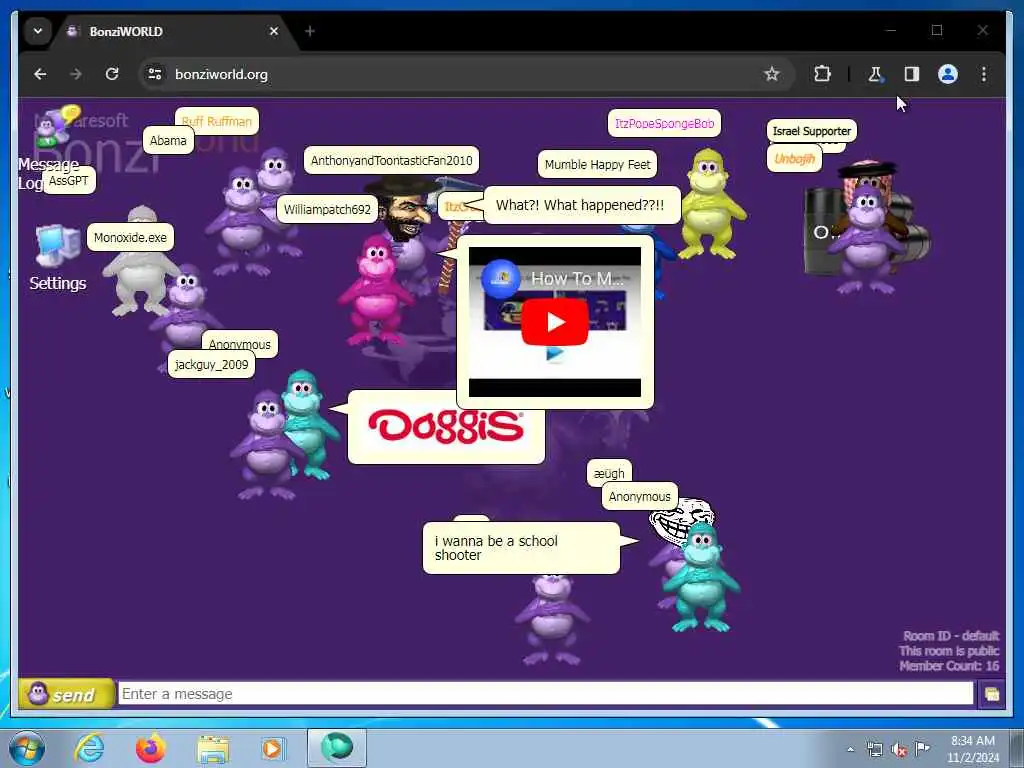Click the Mumble Happy Feet name tag
1024x768 pixels.
598,165
